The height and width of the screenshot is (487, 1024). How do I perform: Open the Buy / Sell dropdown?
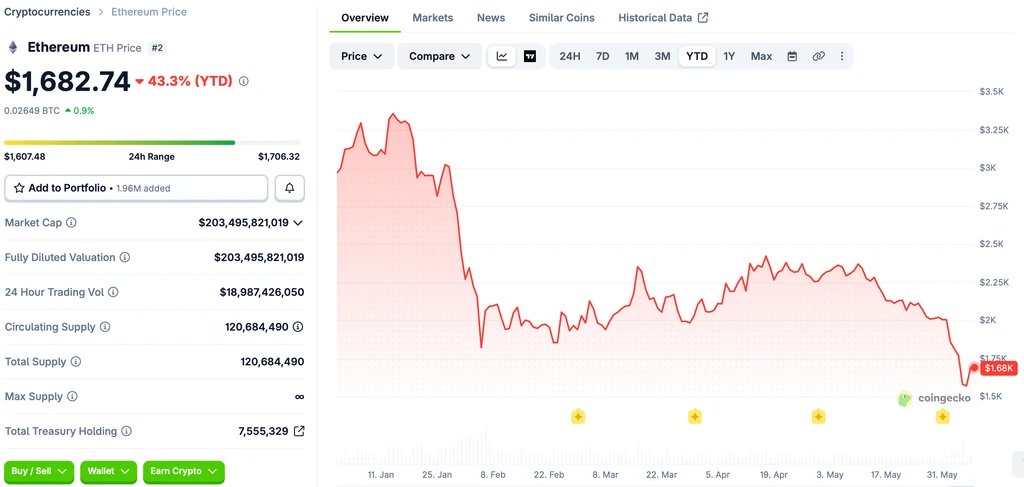pos(39,471)
